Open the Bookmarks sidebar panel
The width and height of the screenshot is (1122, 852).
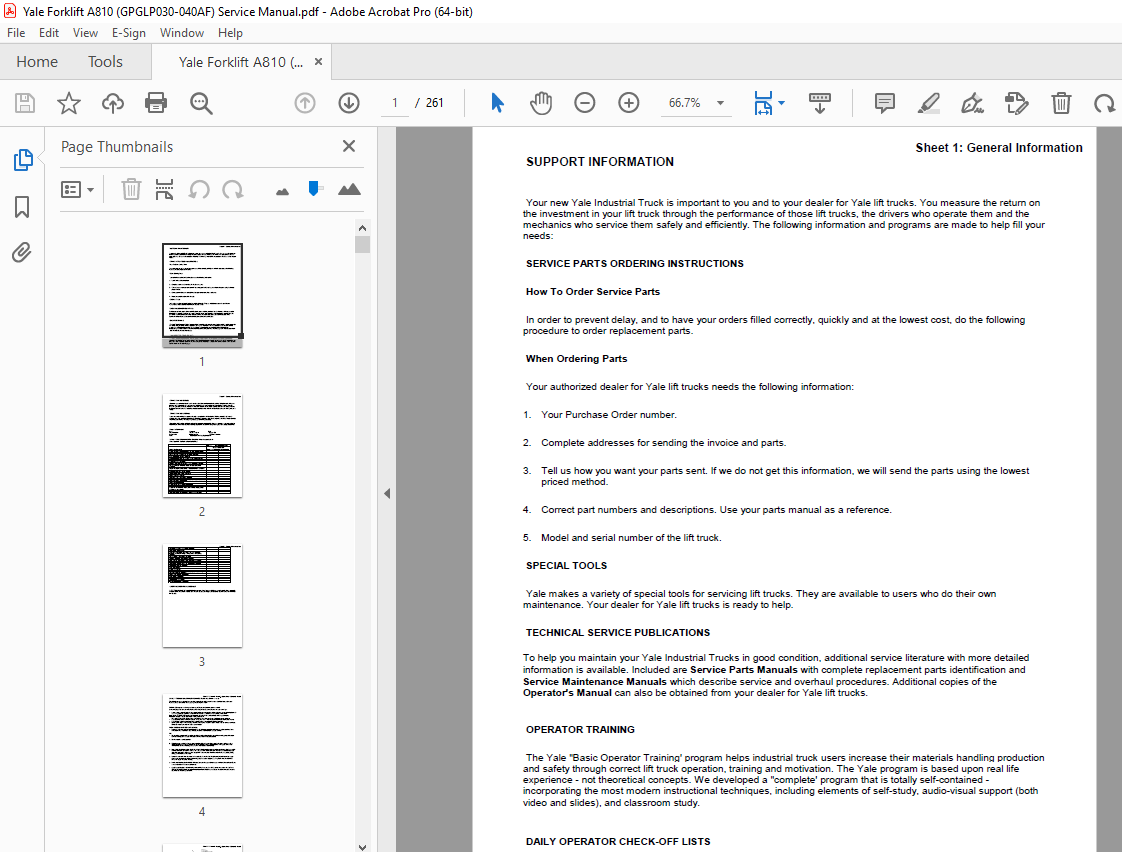point(22,207)
